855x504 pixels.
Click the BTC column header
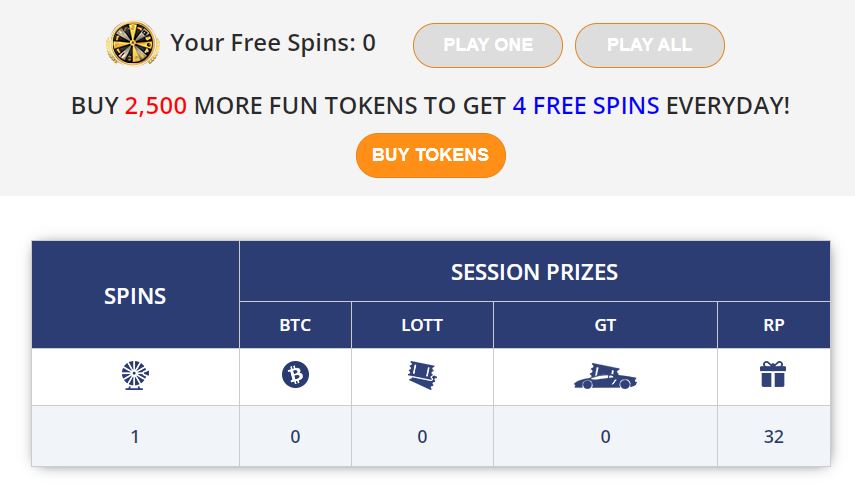[296, 325]
